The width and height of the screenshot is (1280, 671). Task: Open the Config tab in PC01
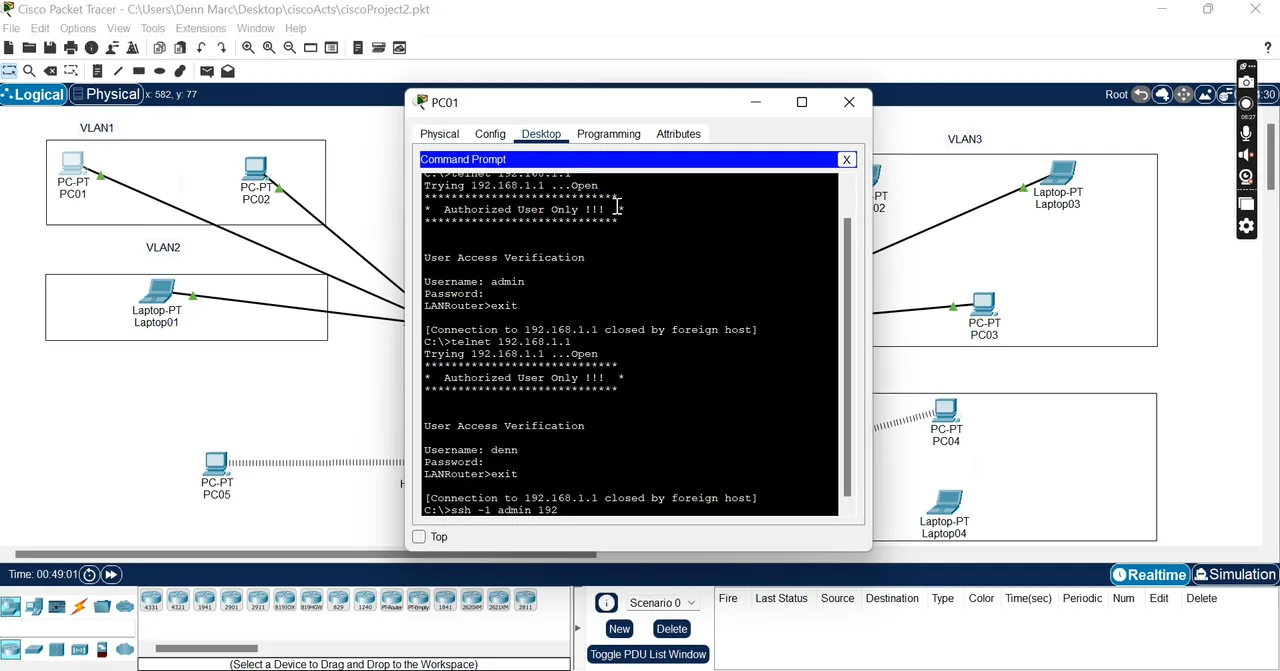pos(490,134)
